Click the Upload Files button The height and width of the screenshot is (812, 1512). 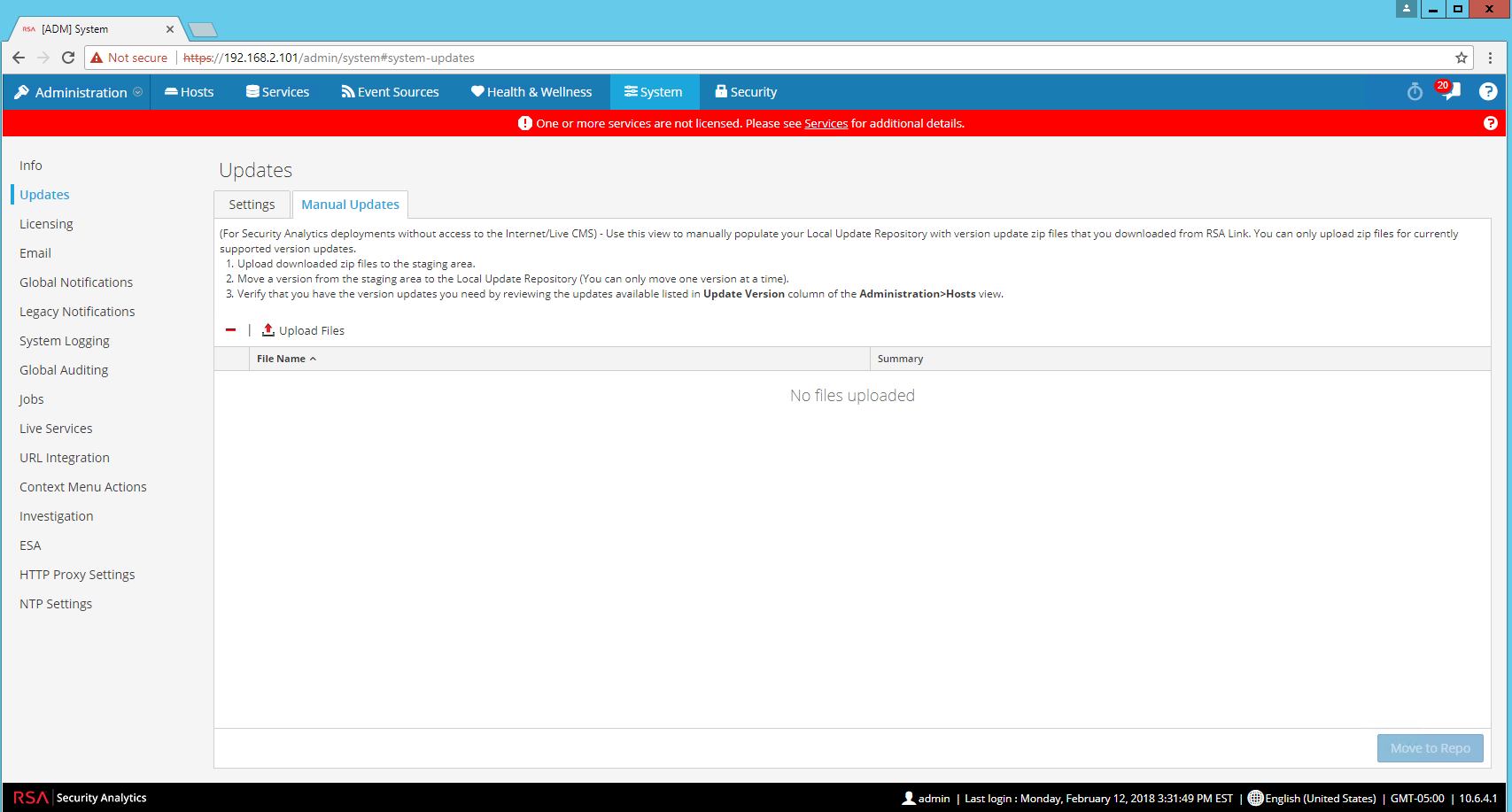click(x=303, y=330)
